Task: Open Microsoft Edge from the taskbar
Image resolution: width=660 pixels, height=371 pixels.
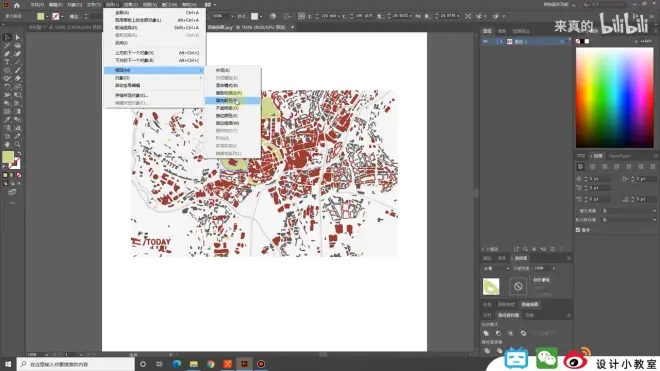Action: [x=177, y=364]
